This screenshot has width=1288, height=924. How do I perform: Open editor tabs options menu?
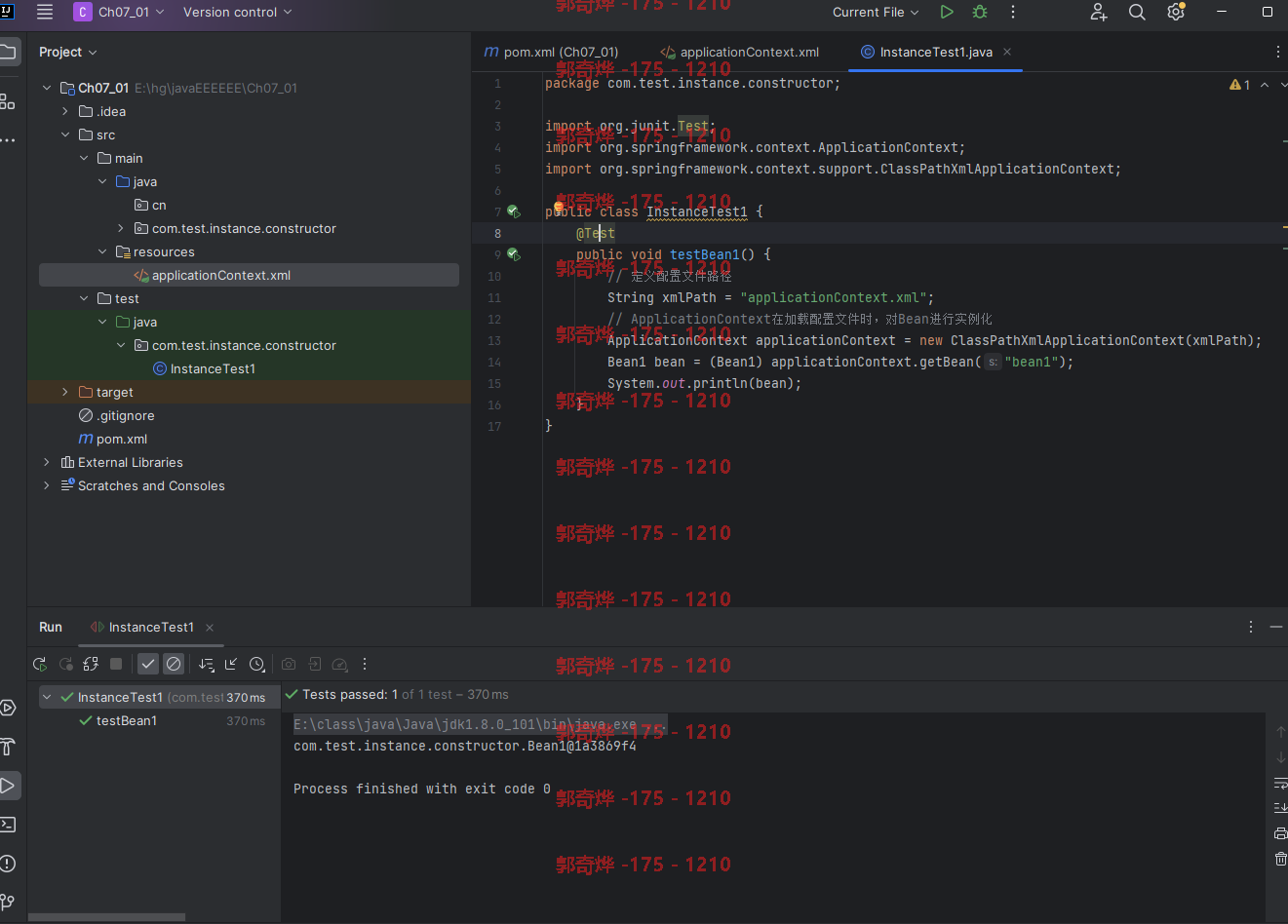point(1278,52)
